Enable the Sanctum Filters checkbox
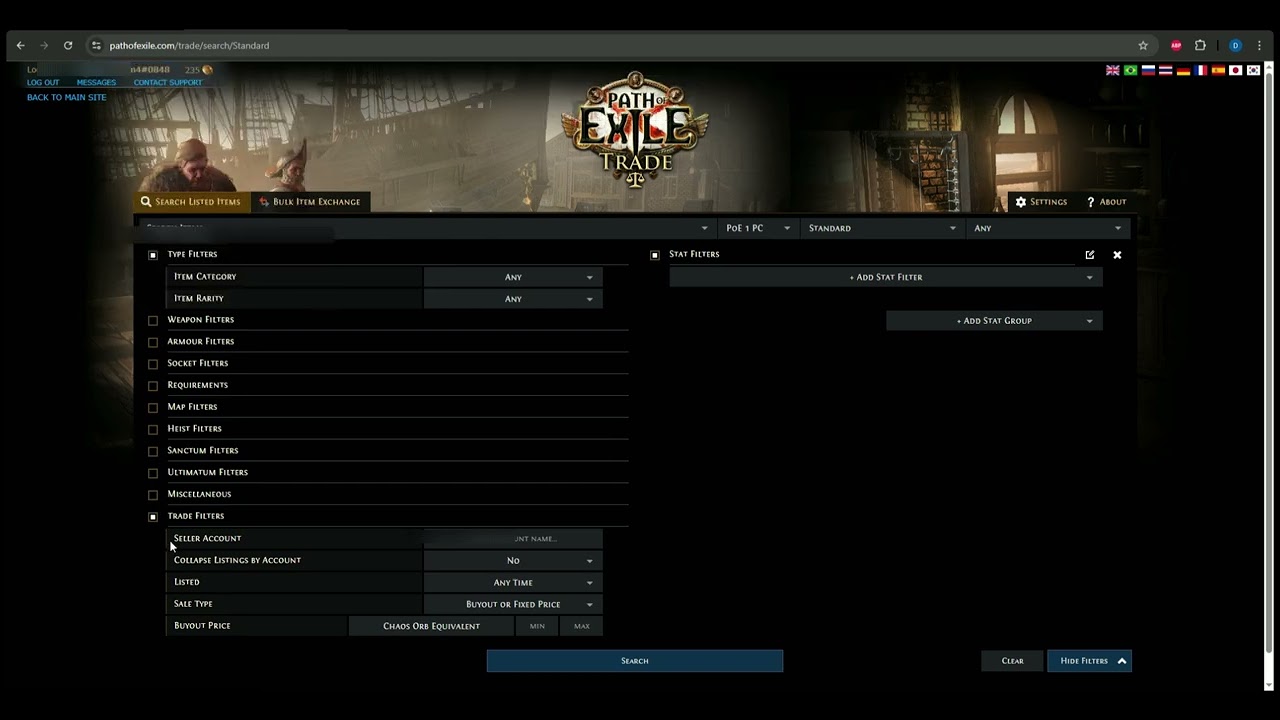 click(153, 451)
